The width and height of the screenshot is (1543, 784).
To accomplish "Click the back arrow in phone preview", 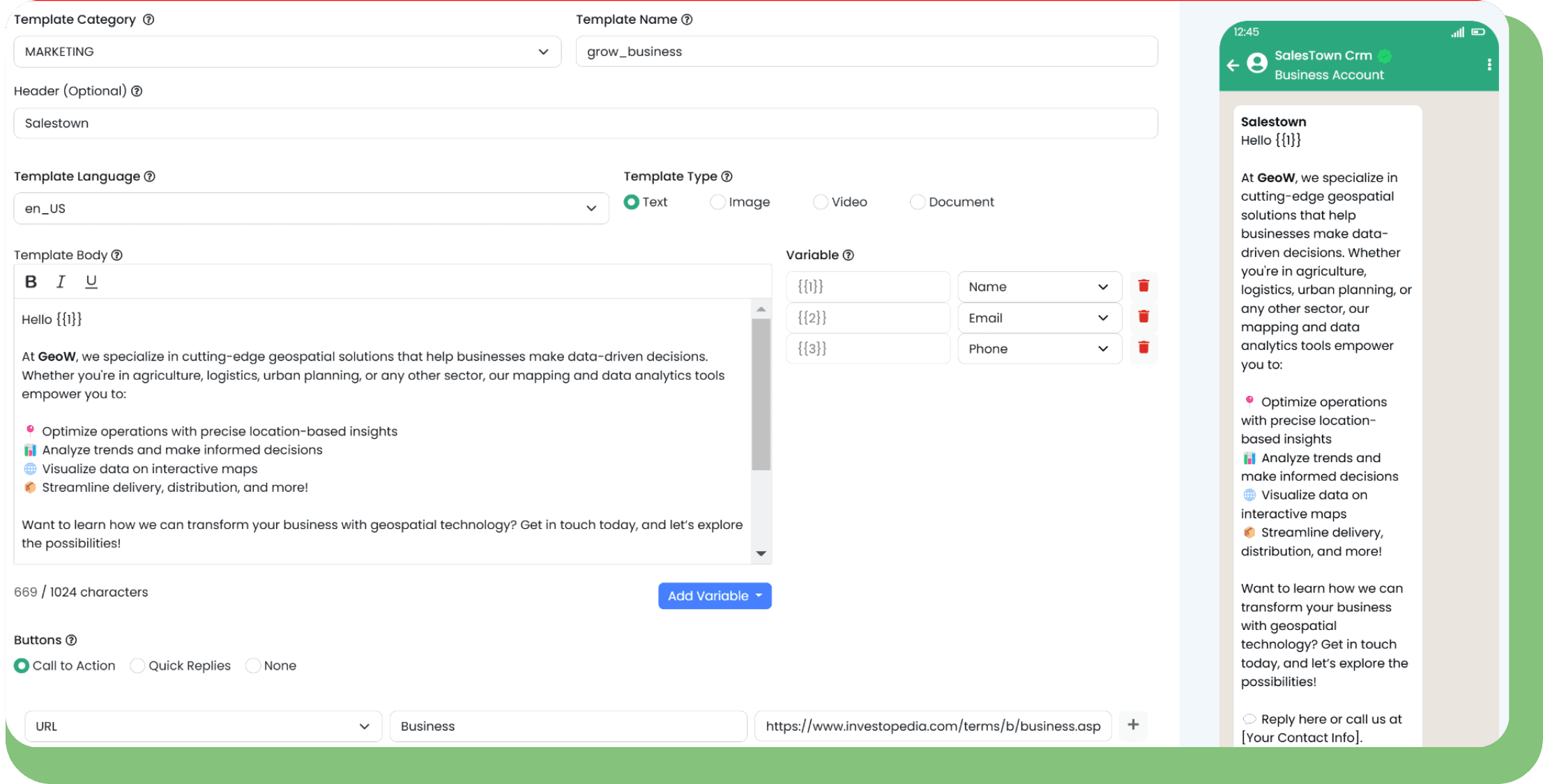I will pyautogui.click(x=1233, y=65).
